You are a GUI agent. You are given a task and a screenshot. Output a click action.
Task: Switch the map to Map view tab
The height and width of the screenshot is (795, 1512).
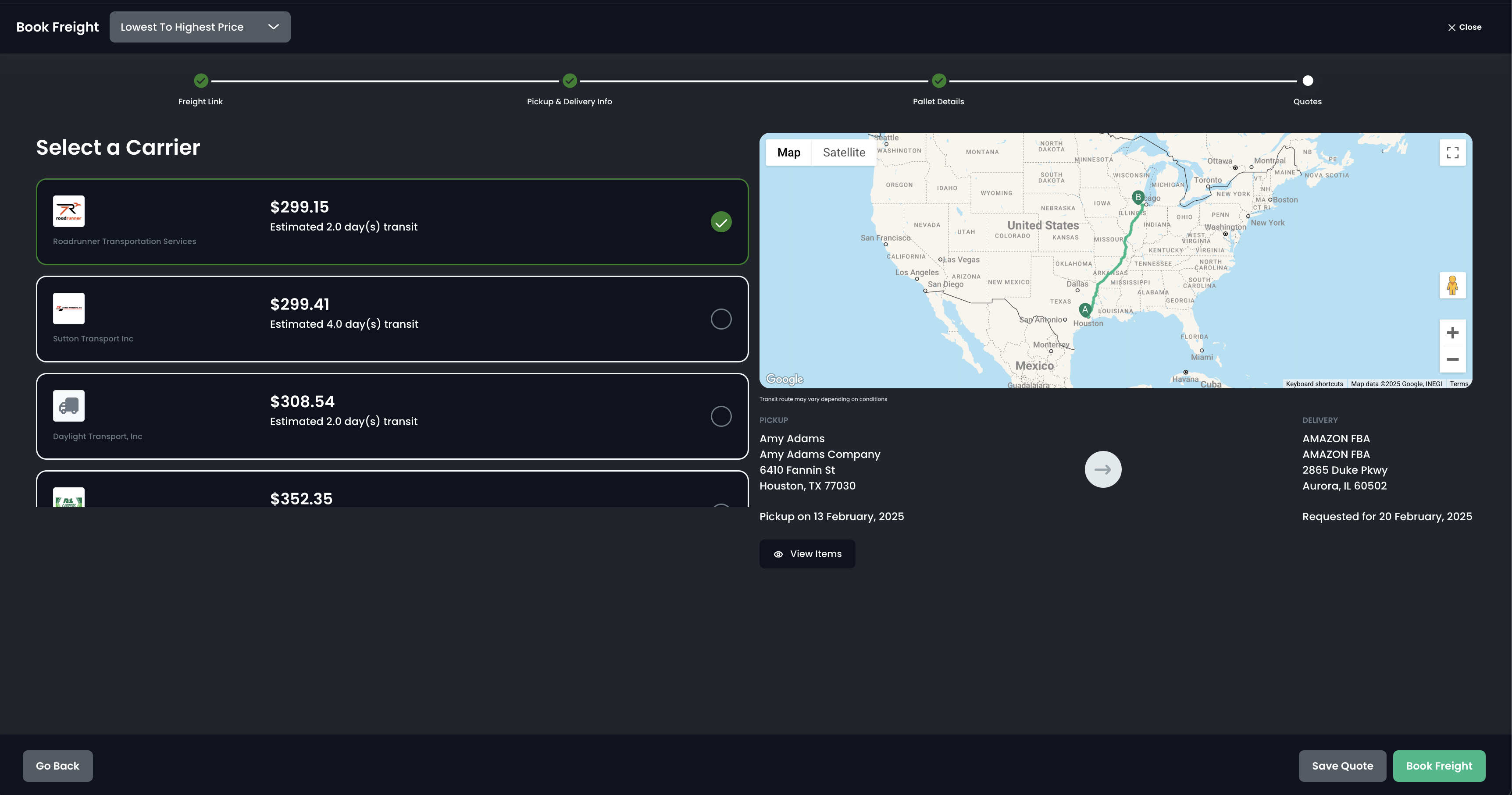(x=788, y=153)
